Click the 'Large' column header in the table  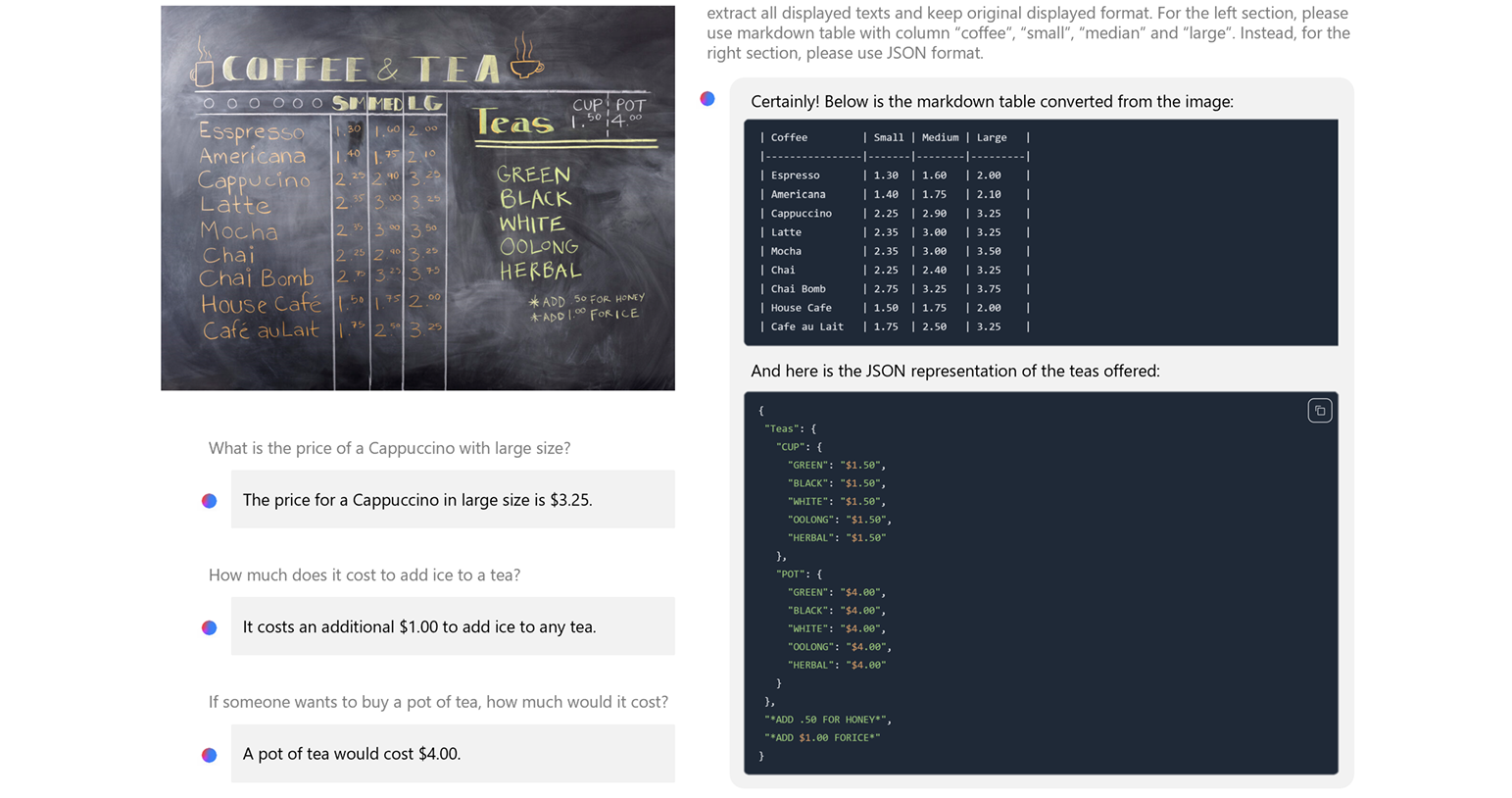(x=992, y=137)
